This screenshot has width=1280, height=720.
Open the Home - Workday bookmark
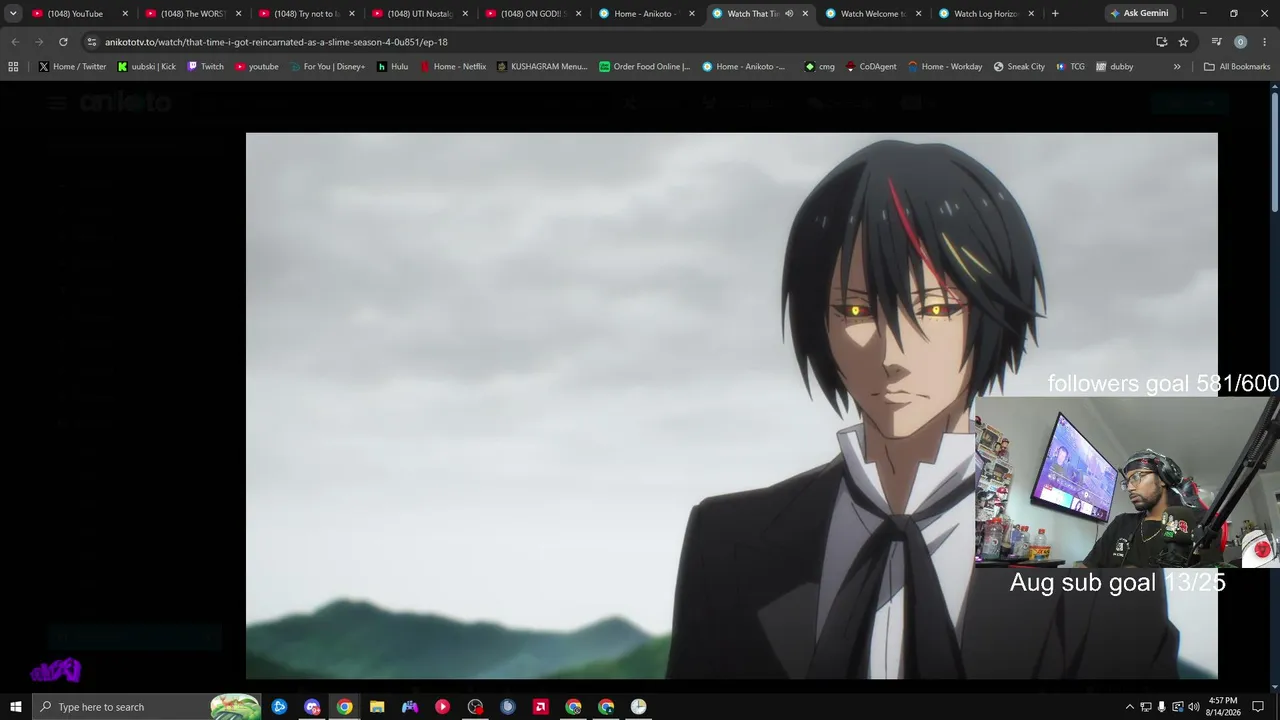click(945, 67)
